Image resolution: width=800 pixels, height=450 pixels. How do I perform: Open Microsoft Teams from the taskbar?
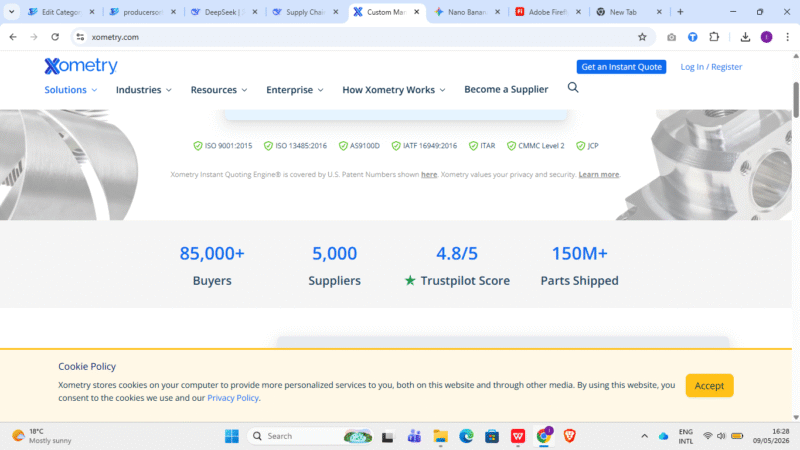click(x=414, y=436)
